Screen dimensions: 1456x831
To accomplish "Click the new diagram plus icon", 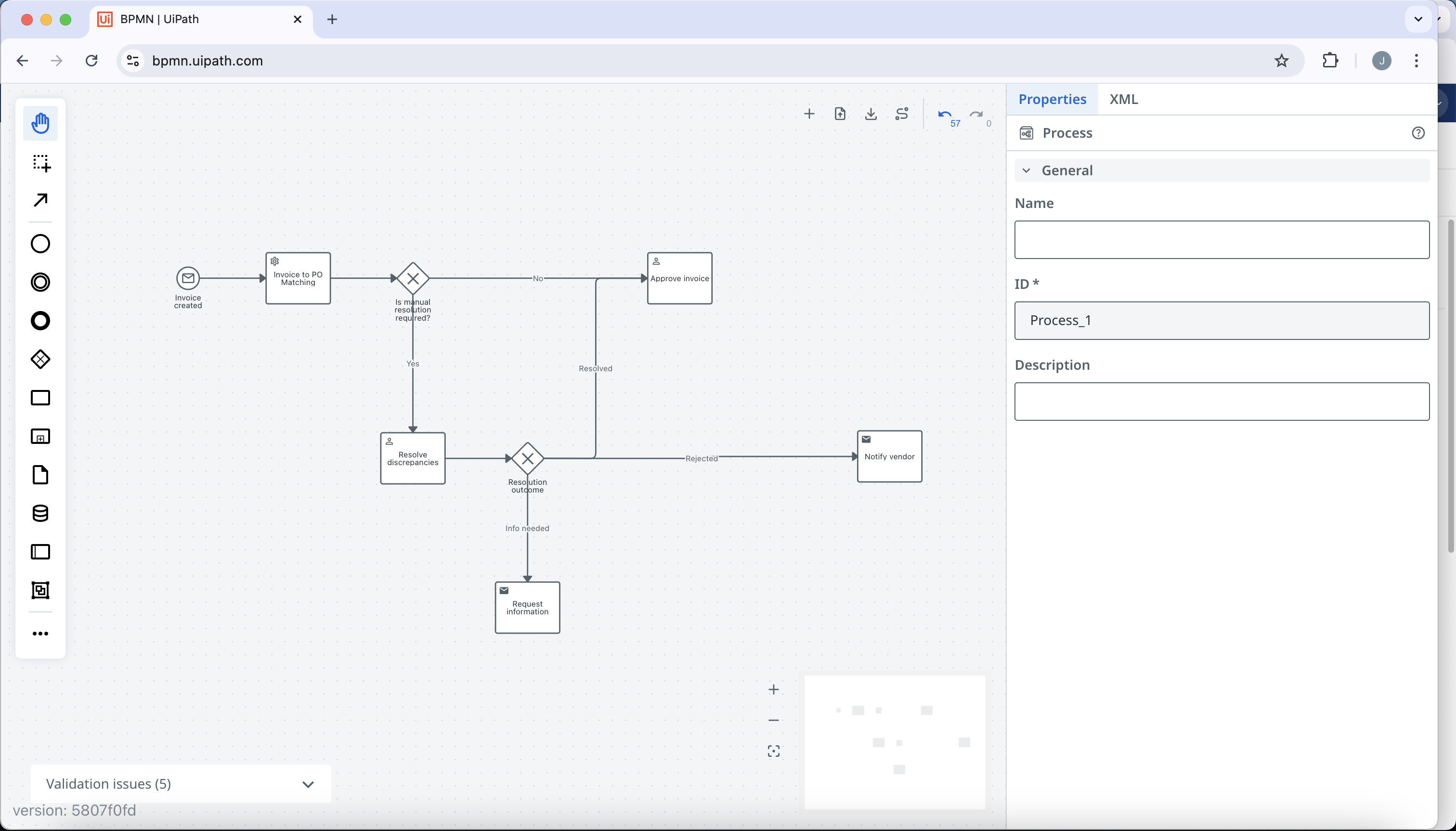I will tap(809, 114).
